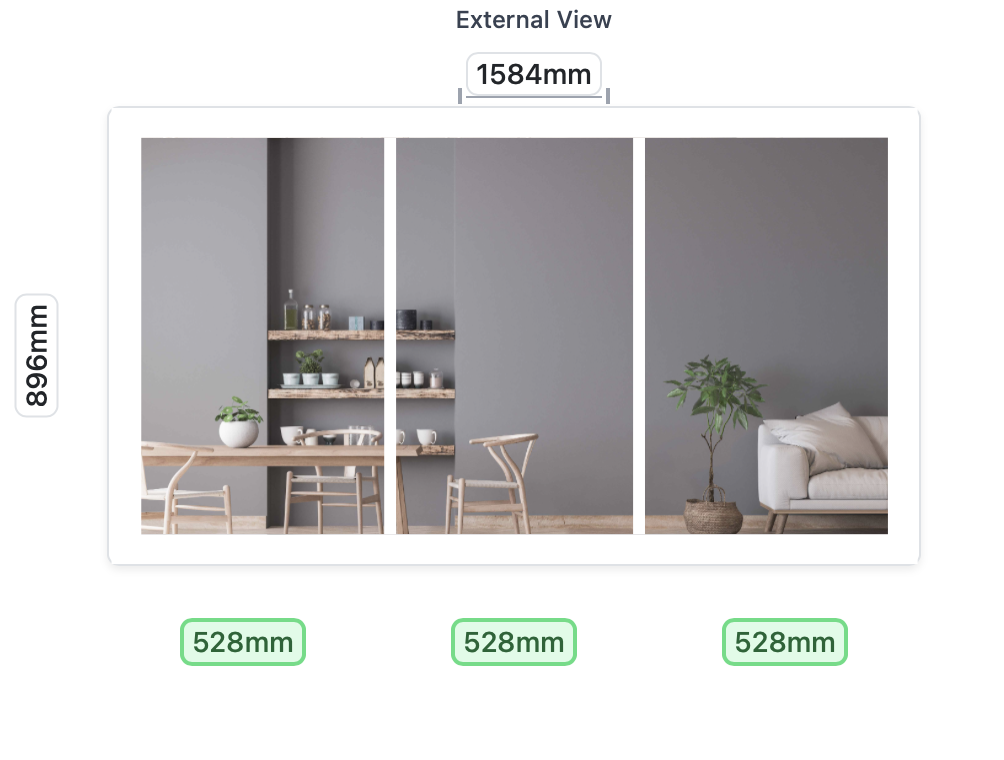
Task: Click the divider between left and middle panes
Action: (390, 336)
